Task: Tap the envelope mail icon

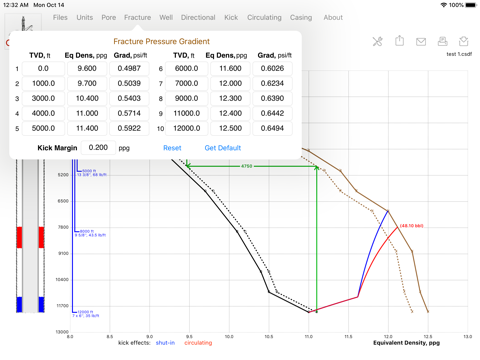Action: 421,42
